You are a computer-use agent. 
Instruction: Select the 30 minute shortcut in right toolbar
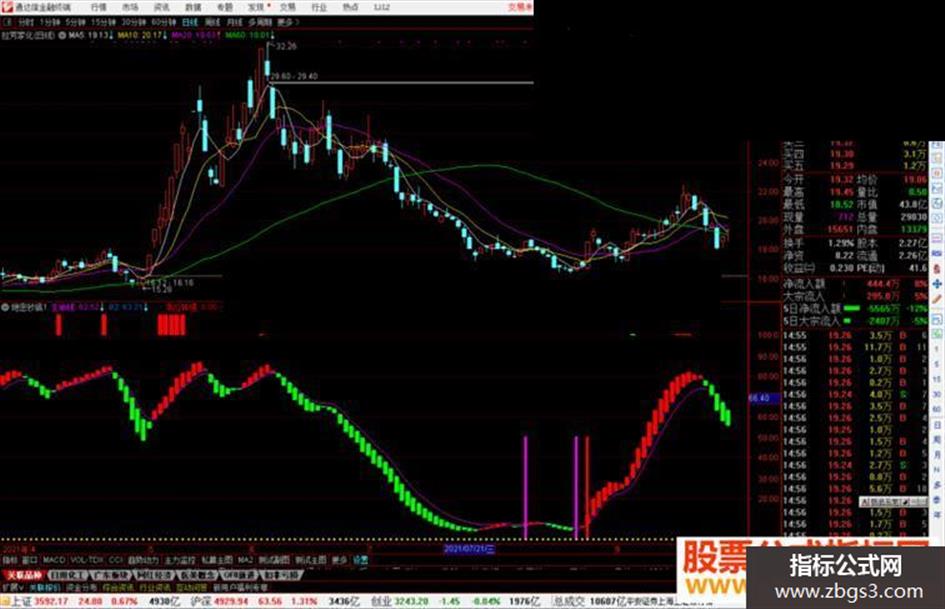(937, 394)
